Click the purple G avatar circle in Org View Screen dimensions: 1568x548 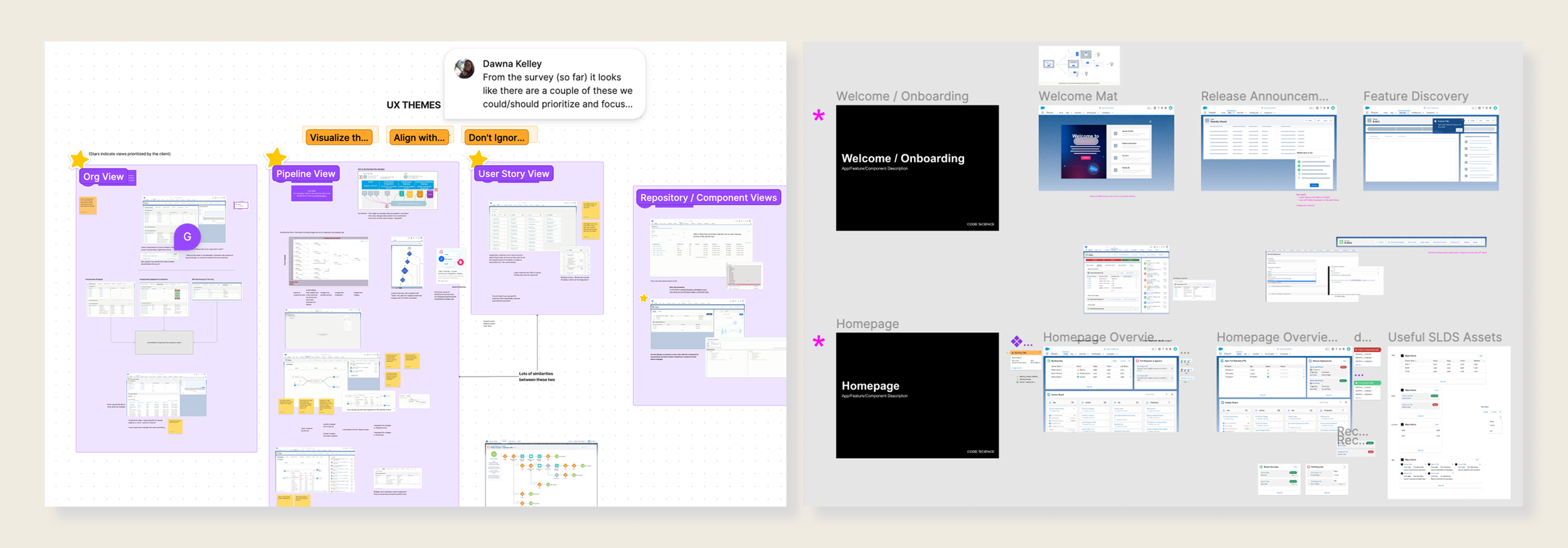pyautogui.click(x=187, y=237)
